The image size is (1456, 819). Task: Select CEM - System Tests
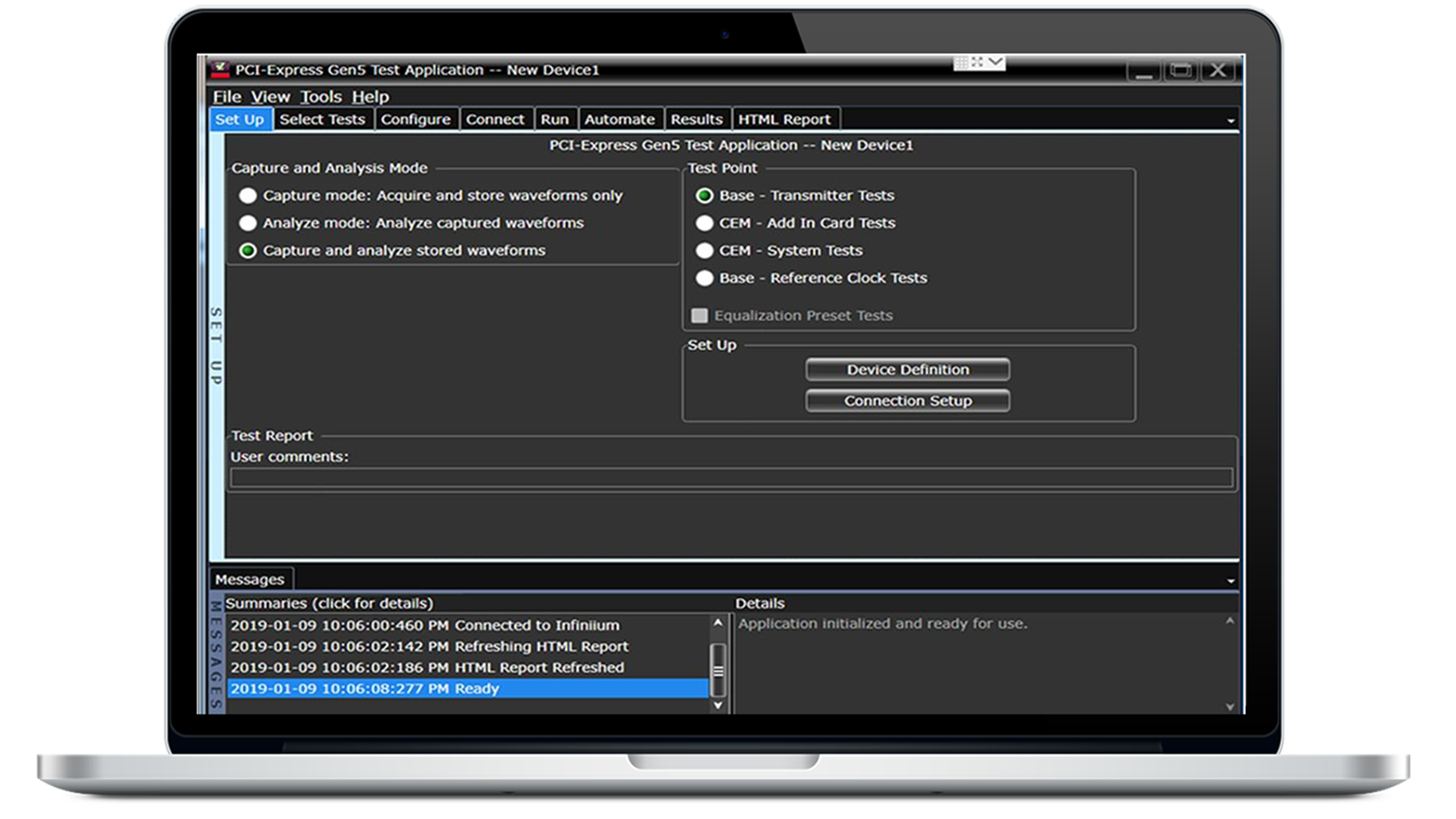coord(703,250)
